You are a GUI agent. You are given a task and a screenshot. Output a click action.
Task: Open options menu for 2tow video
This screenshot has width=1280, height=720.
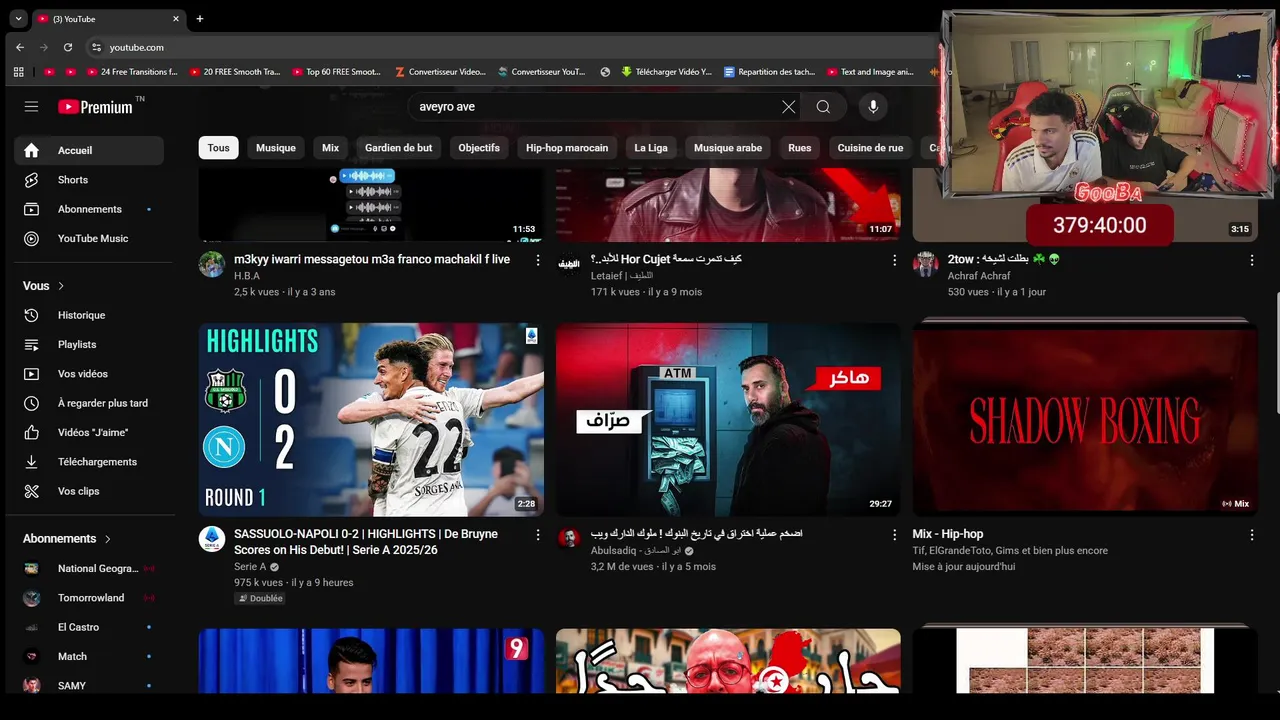[1252, 260]
